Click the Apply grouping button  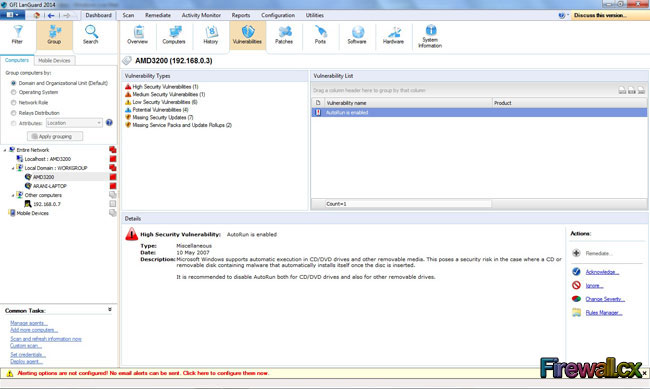[55, 136]
